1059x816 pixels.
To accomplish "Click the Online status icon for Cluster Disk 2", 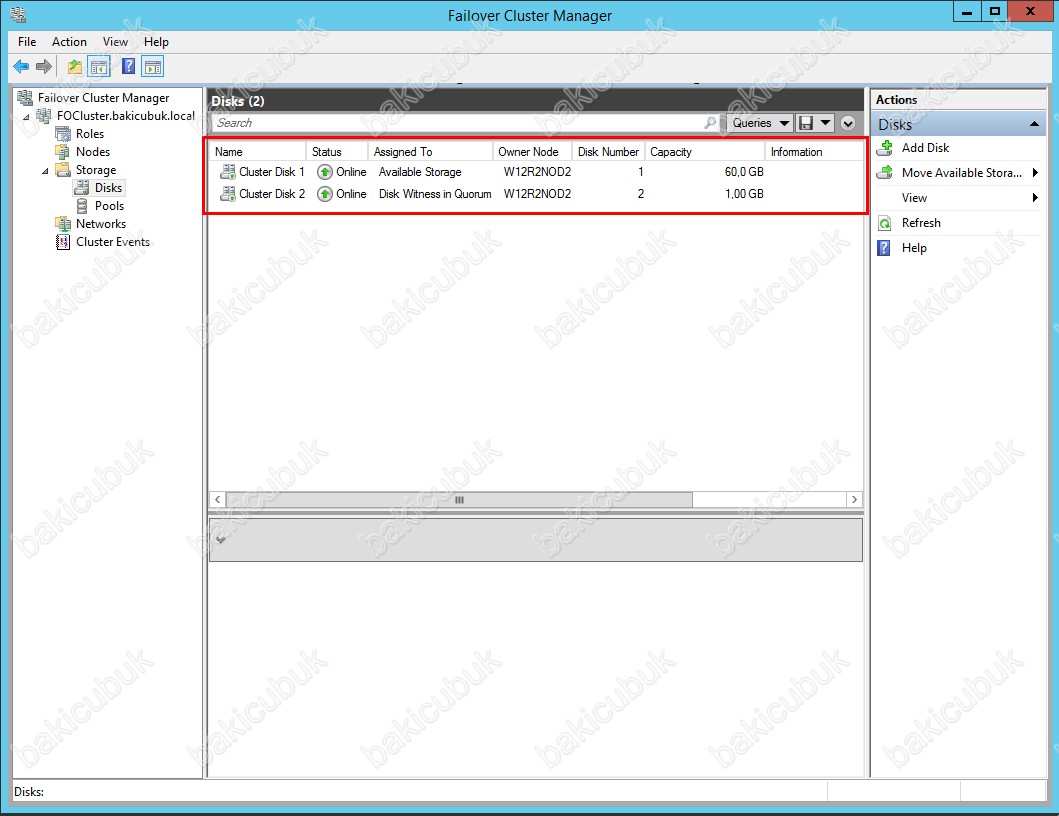I will coord(325,195).
